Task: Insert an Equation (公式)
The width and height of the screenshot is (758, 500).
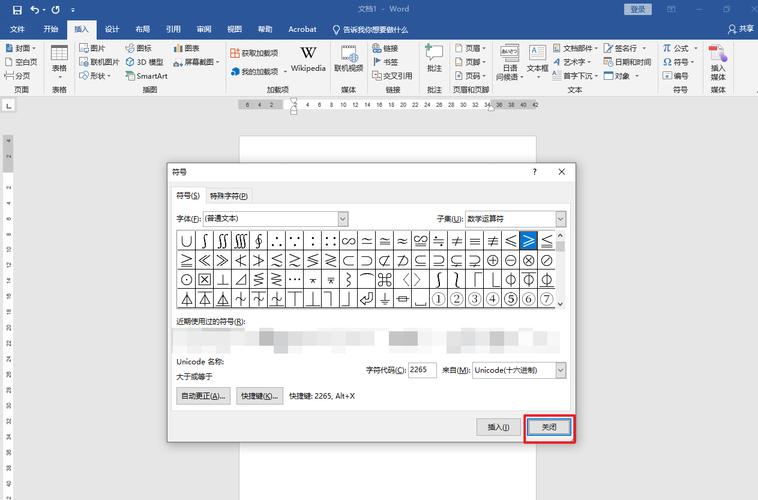Action: 680,48
